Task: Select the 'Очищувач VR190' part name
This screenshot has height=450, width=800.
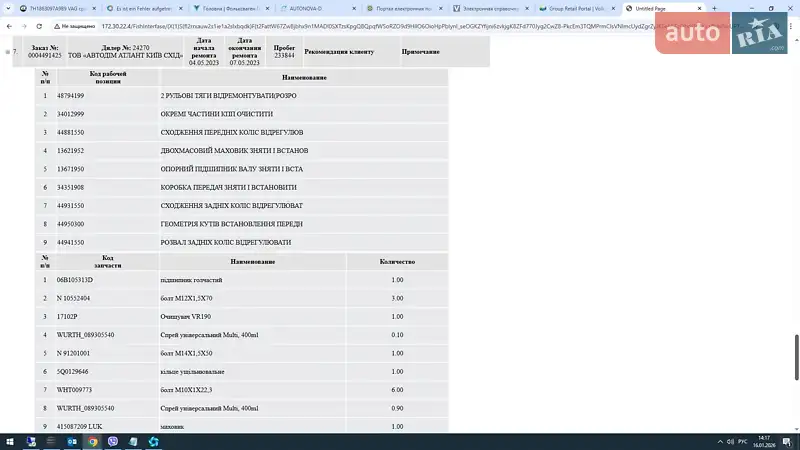Action: coord(186,317)
